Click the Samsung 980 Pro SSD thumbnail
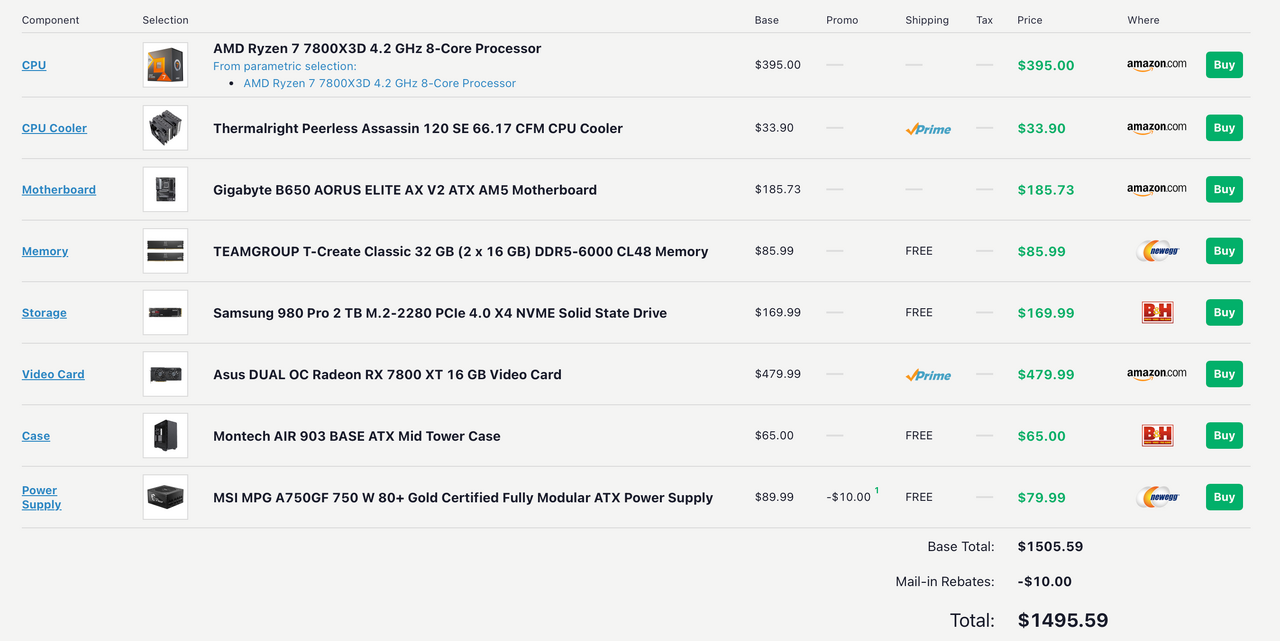1280x641 pixels. click(x=165, y=313)
